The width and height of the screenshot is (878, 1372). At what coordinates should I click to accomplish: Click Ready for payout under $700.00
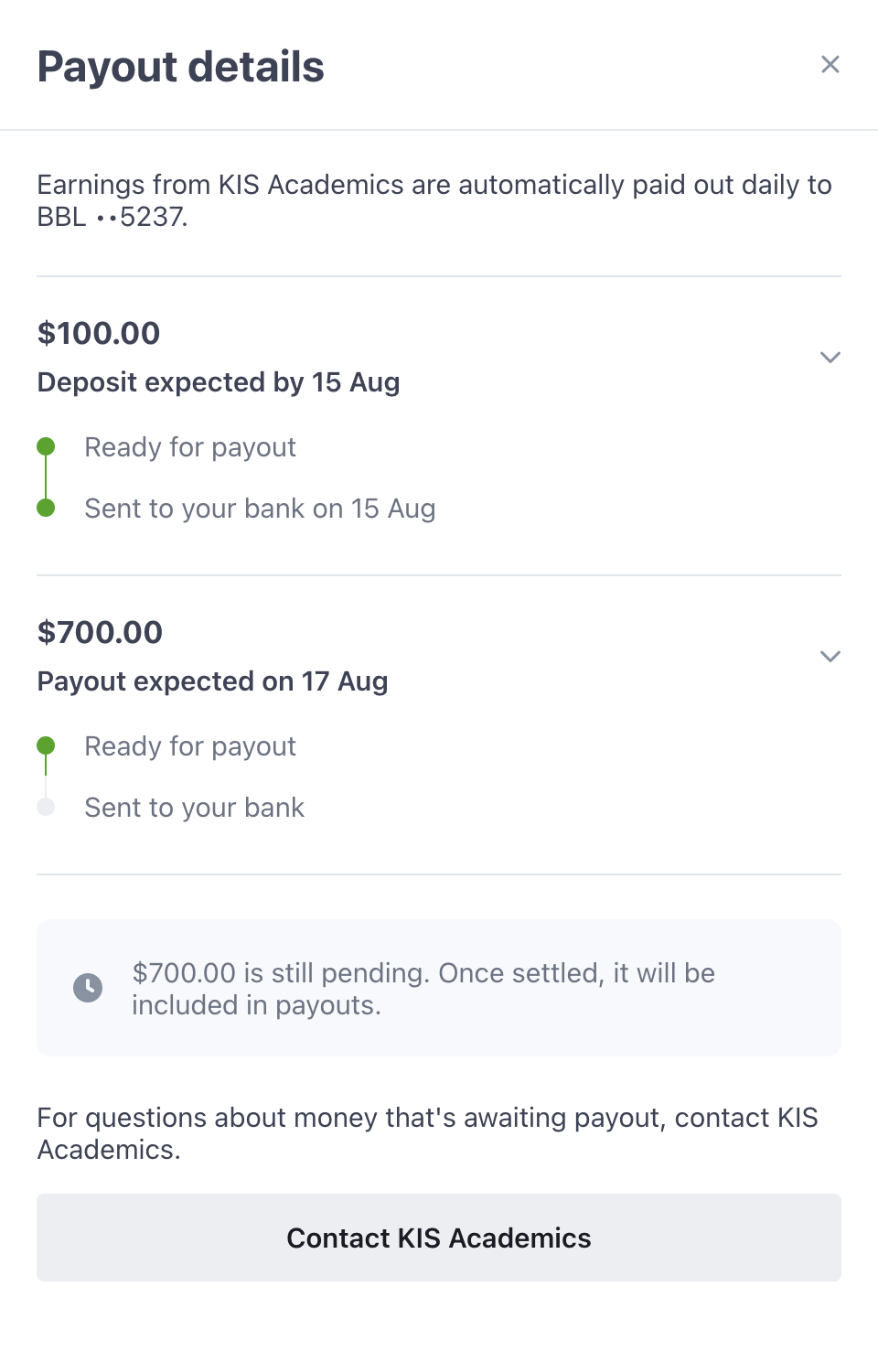190,746
